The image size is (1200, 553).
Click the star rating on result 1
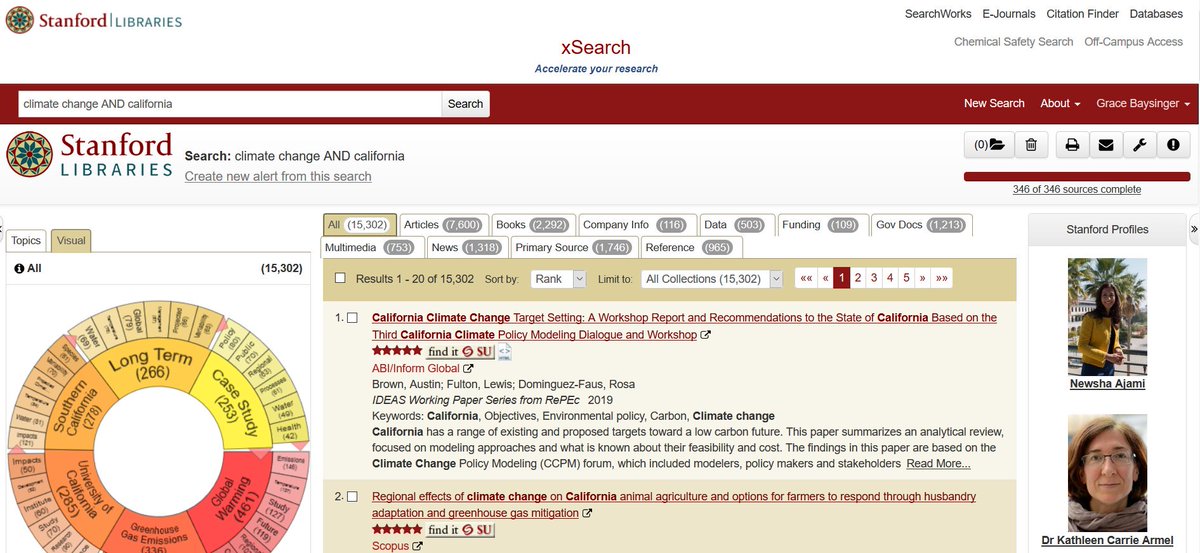[x=396, y=351]
